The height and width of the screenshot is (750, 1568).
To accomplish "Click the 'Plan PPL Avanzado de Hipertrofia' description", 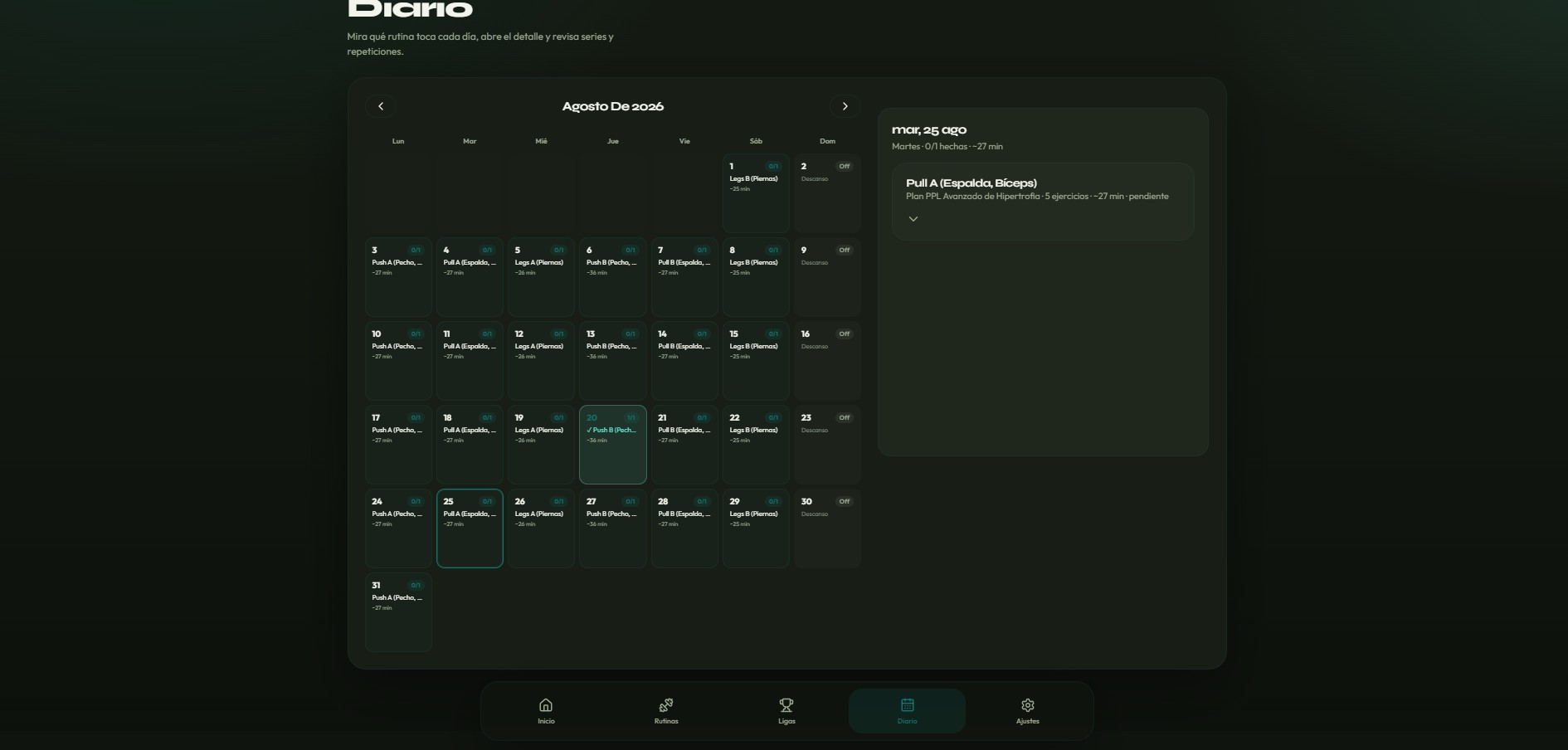I will [972, 197].
